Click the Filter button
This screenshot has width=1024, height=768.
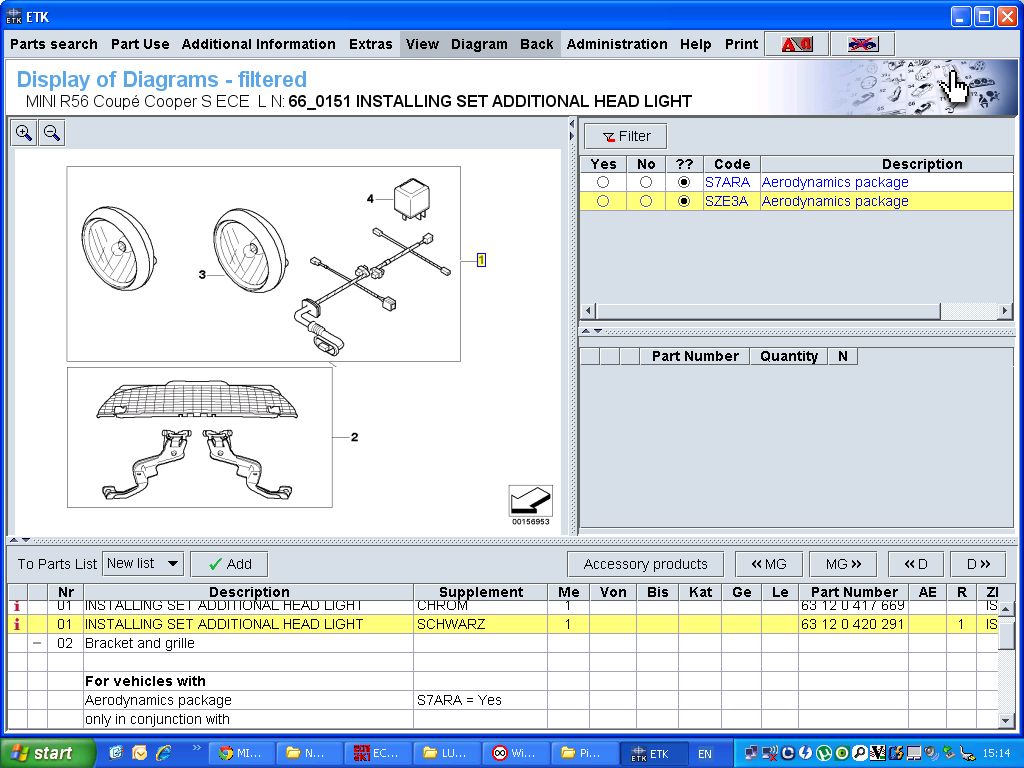tap(626, 136)
